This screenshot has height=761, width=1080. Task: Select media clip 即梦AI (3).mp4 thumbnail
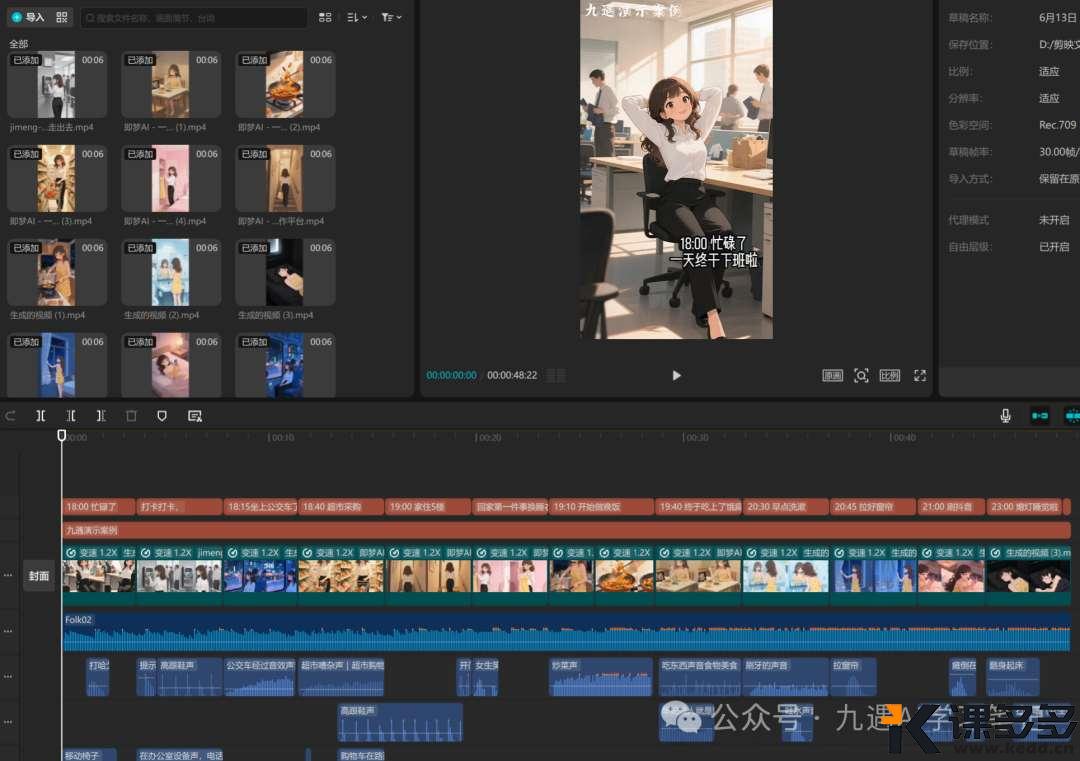[x=57, y=178]
